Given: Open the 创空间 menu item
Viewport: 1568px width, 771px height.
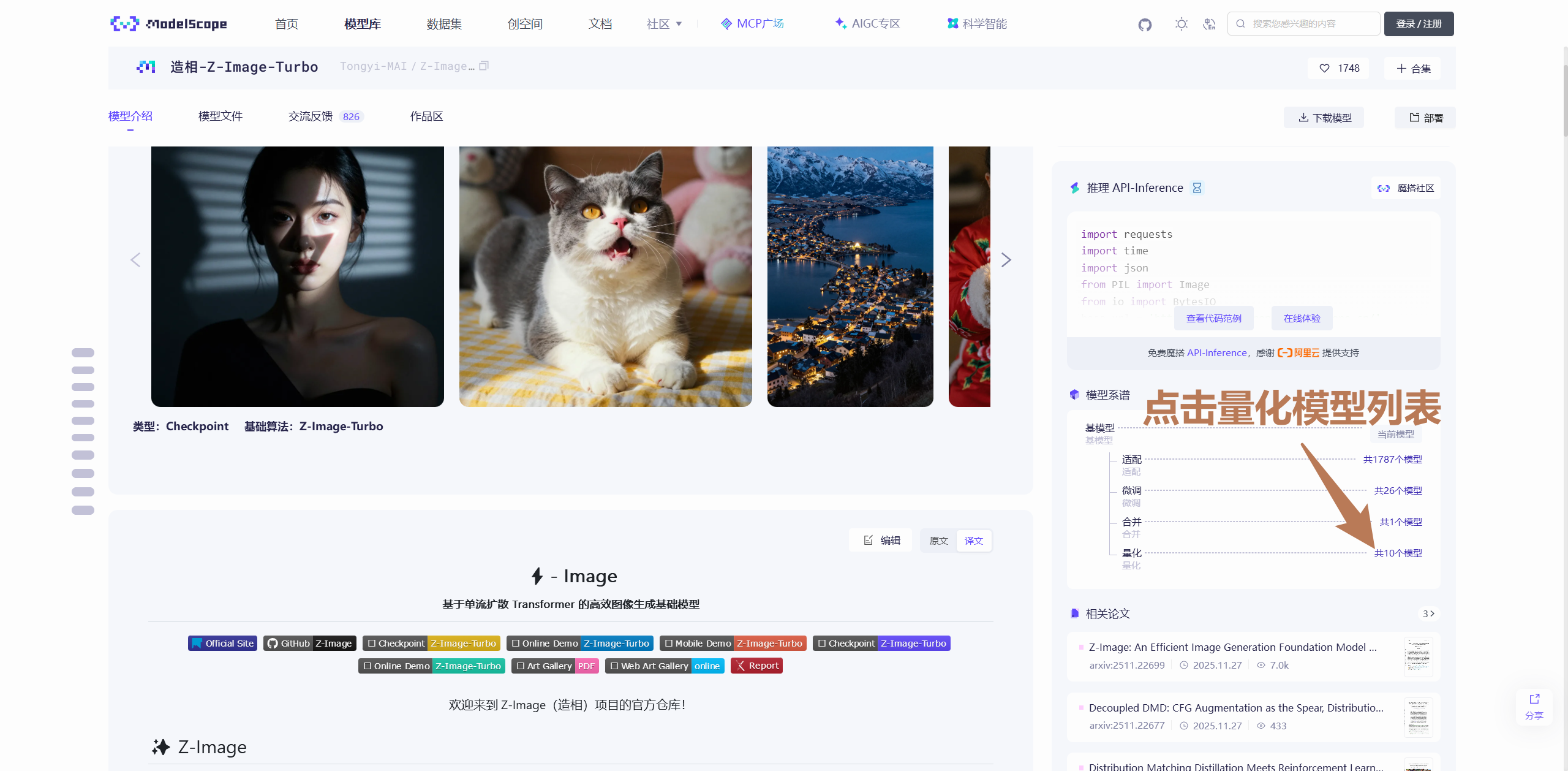Looking at the screenshot, I should tap(525, 24).
